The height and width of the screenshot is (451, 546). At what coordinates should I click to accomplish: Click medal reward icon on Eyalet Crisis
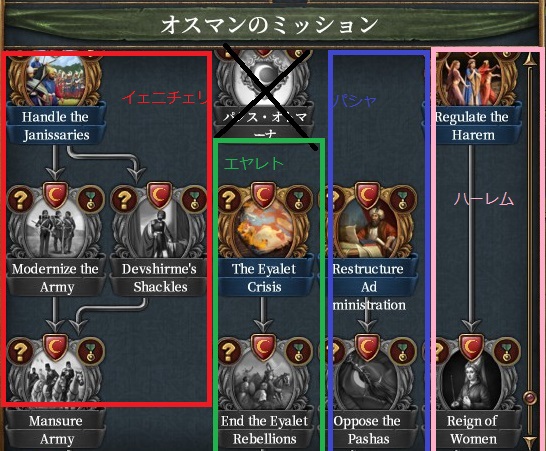point(299,199)
